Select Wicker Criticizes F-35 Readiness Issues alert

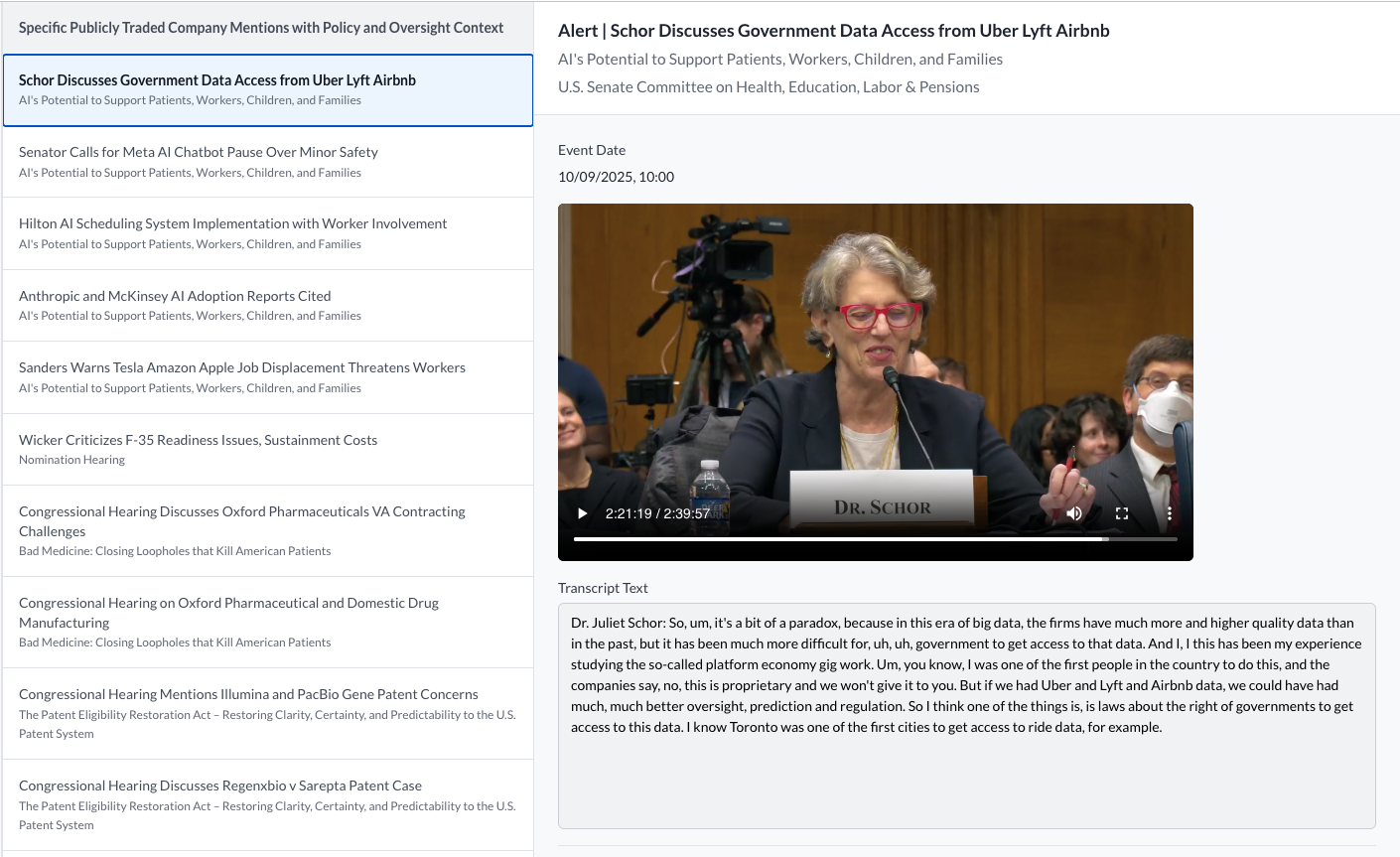coord(268,450)
